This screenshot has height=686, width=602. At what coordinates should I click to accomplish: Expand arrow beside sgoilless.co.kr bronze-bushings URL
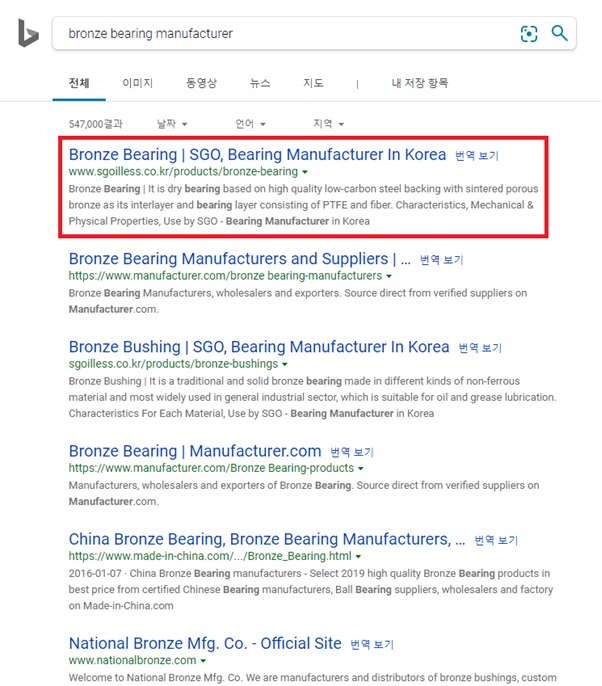pyautogui.click(x=285, y=364)
